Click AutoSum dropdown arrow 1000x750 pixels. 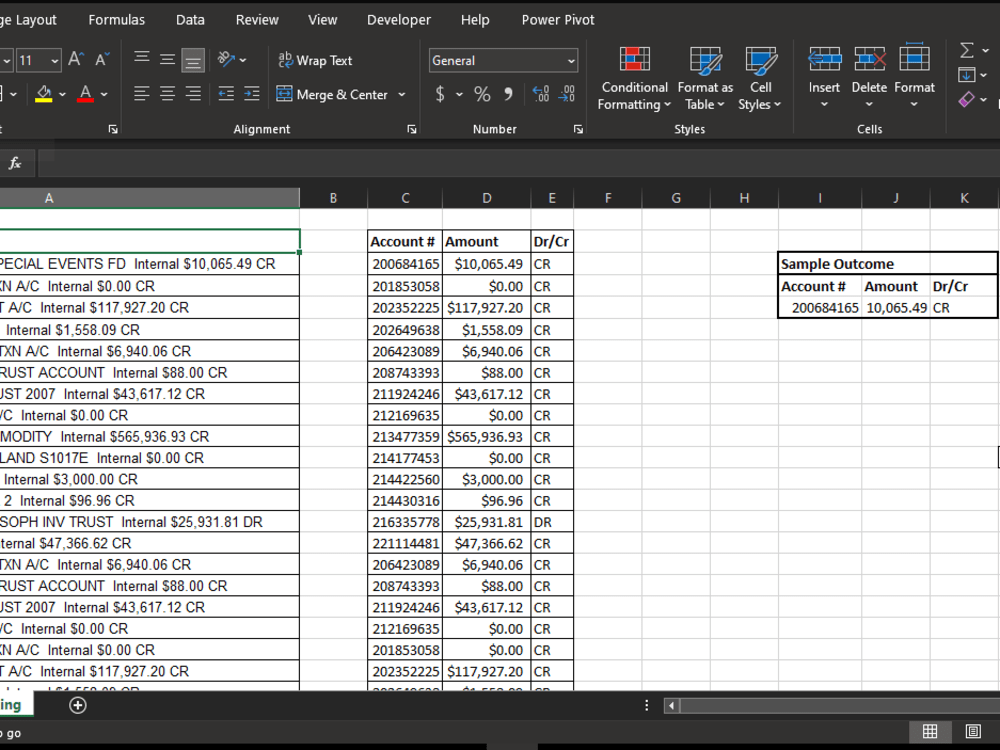click(x=986, y=50)
